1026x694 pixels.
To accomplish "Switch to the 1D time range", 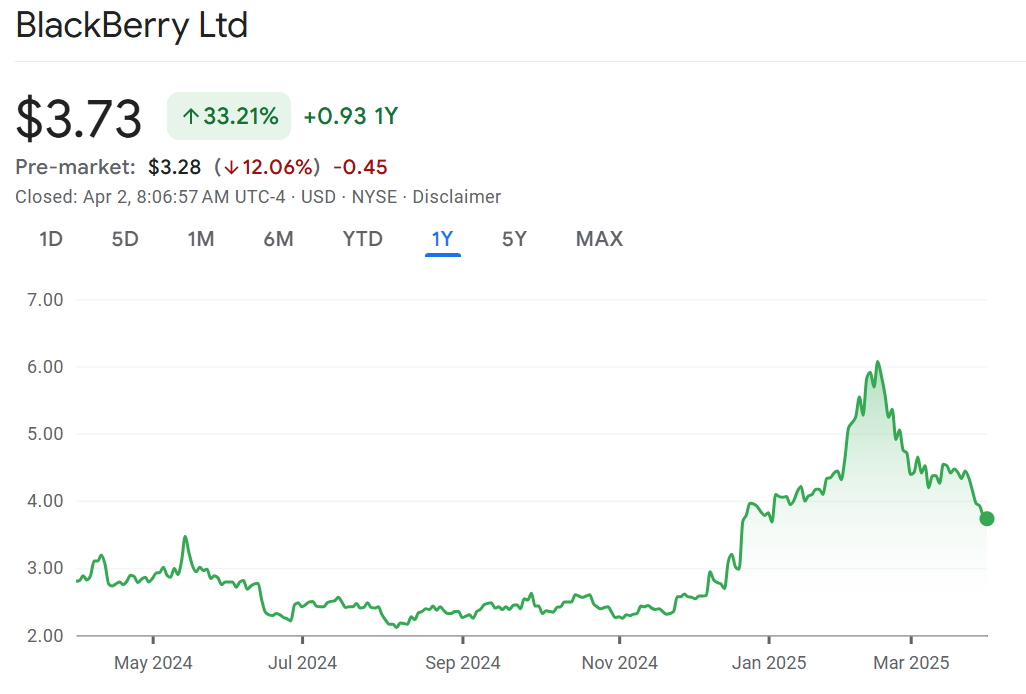I will 51,239.
